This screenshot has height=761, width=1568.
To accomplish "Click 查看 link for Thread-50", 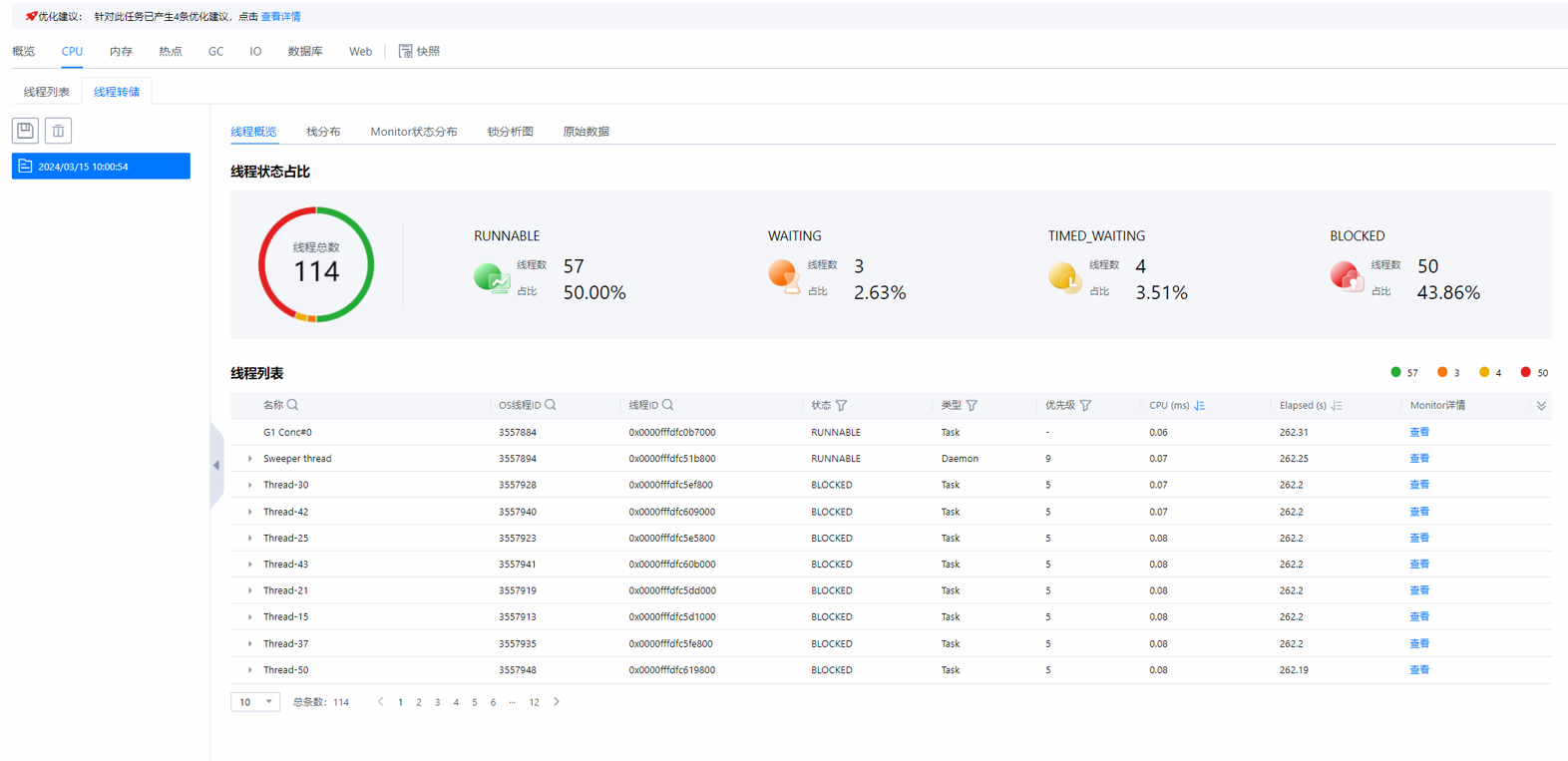I will [x=1419, y=670].
